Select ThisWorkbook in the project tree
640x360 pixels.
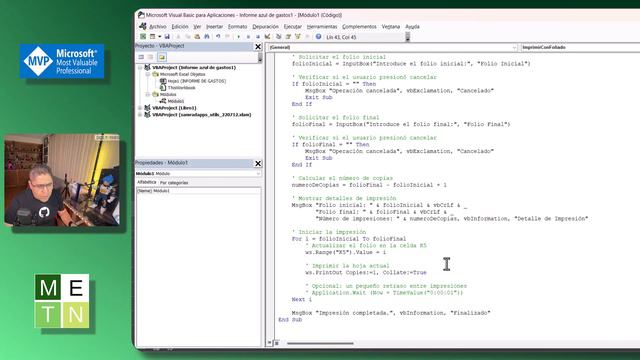pyautogui.click(x=182, y=88)
